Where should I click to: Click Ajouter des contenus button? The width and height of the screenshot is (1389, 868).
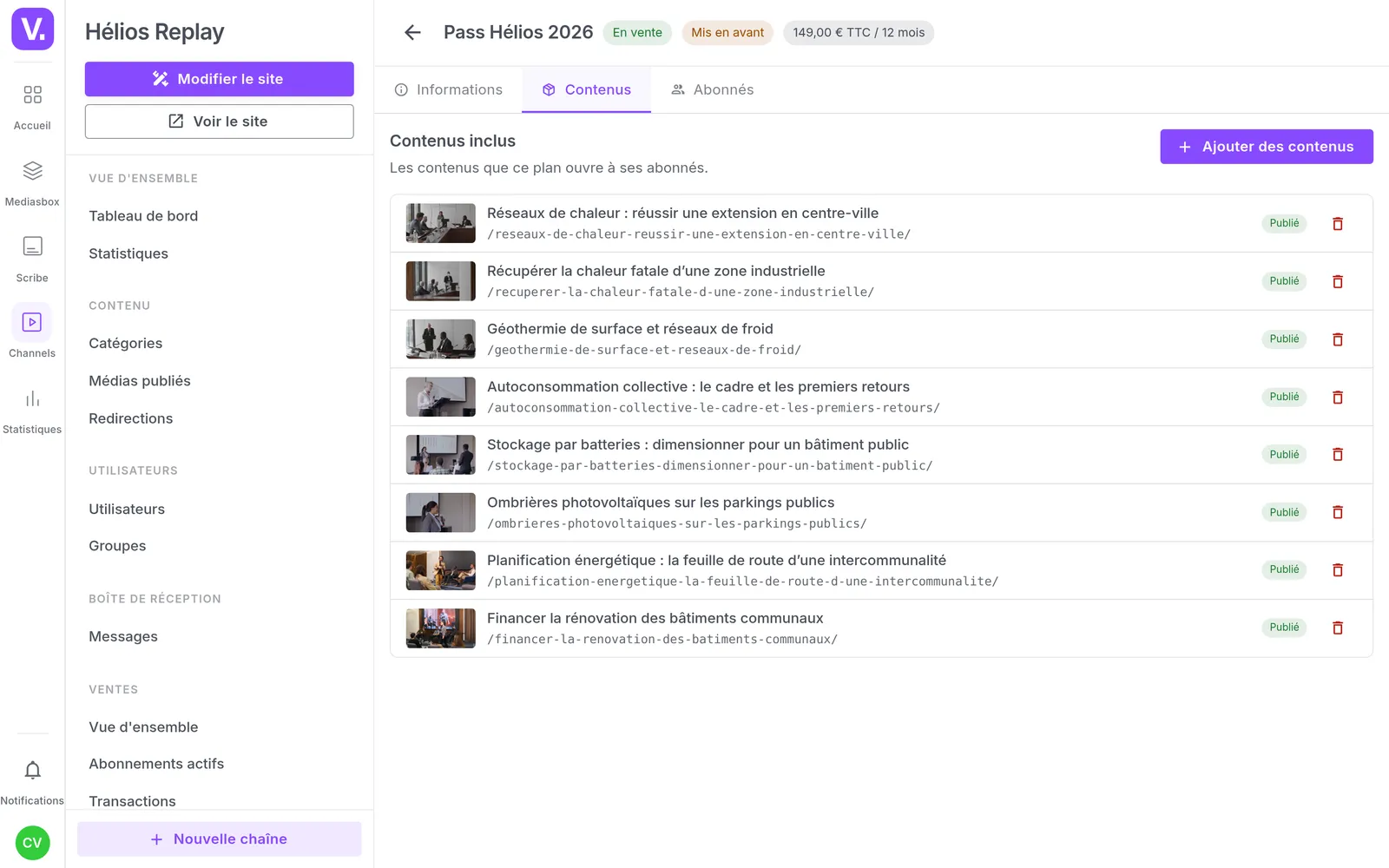pyautogui.click(x=1267, y=147)
